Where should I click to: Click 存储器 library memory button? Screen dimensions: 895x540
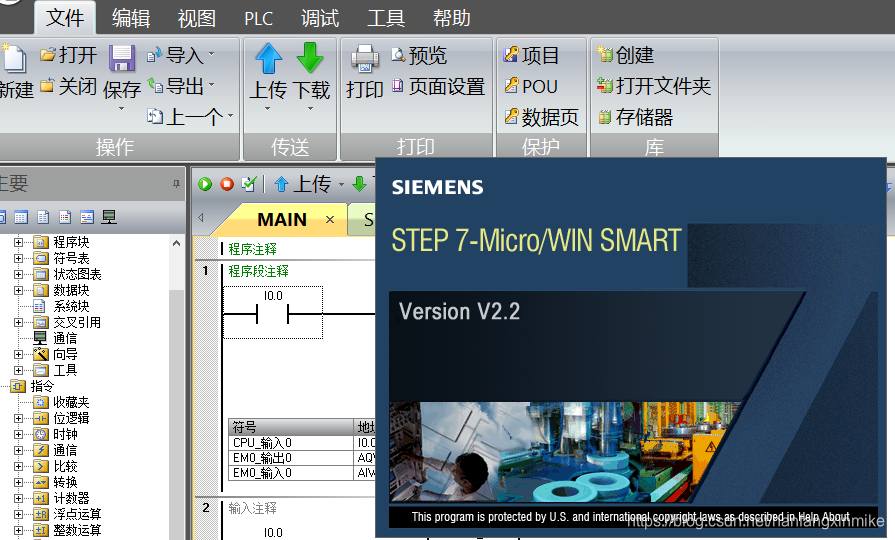click(635, 117)
